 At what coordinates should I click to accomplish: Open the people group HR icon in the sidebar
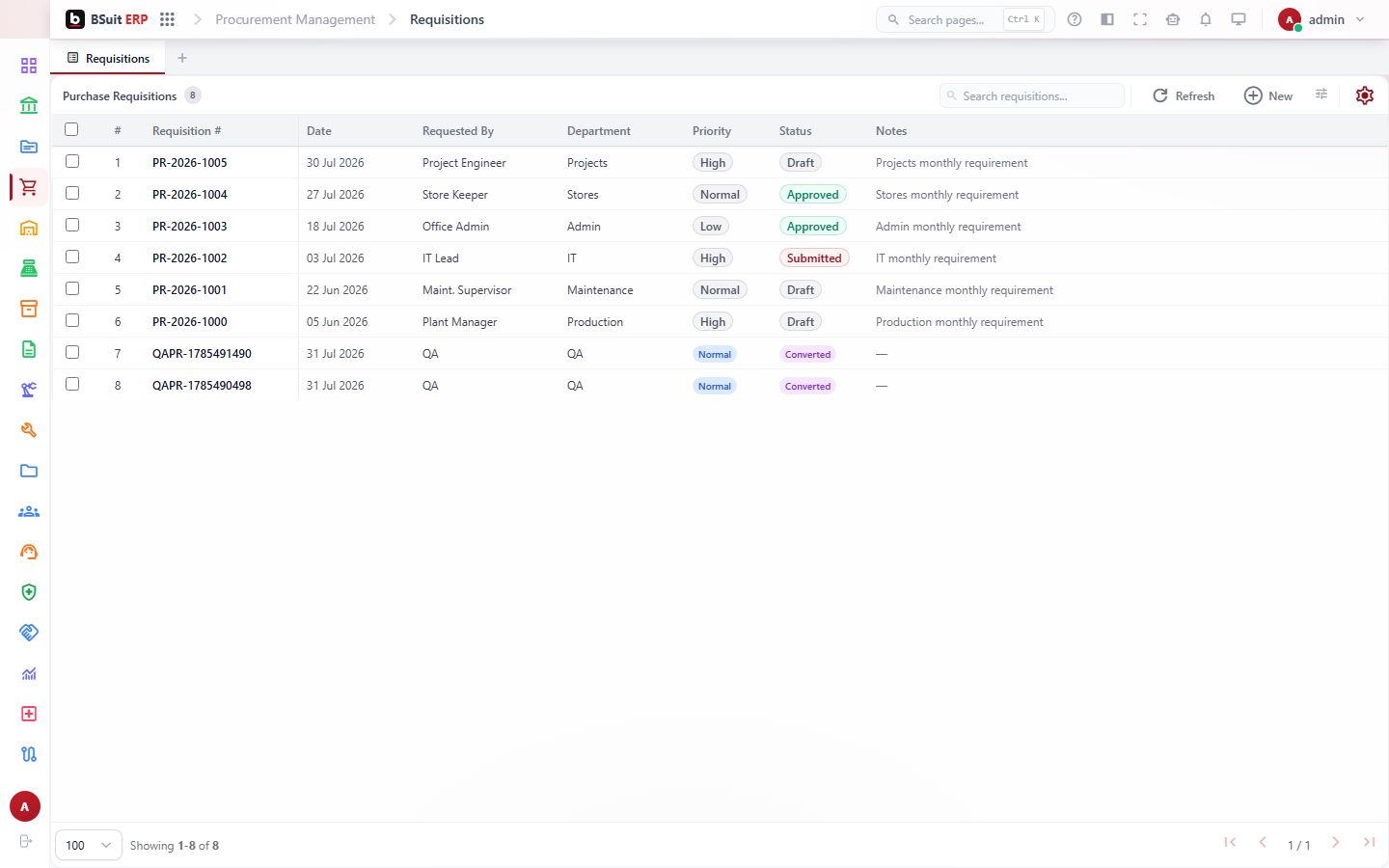coord(29,511)
